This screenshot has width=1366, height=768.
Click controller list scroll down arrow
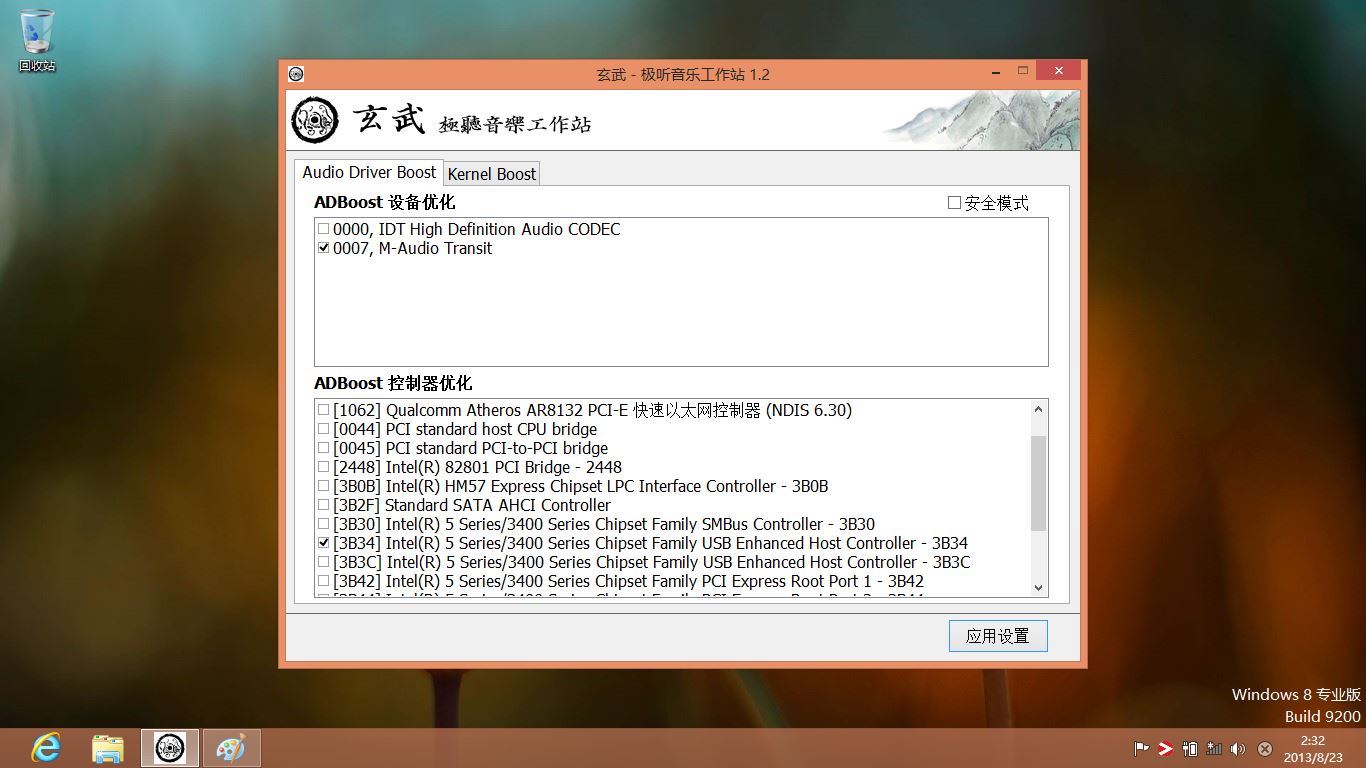(x=1038, y=588)
